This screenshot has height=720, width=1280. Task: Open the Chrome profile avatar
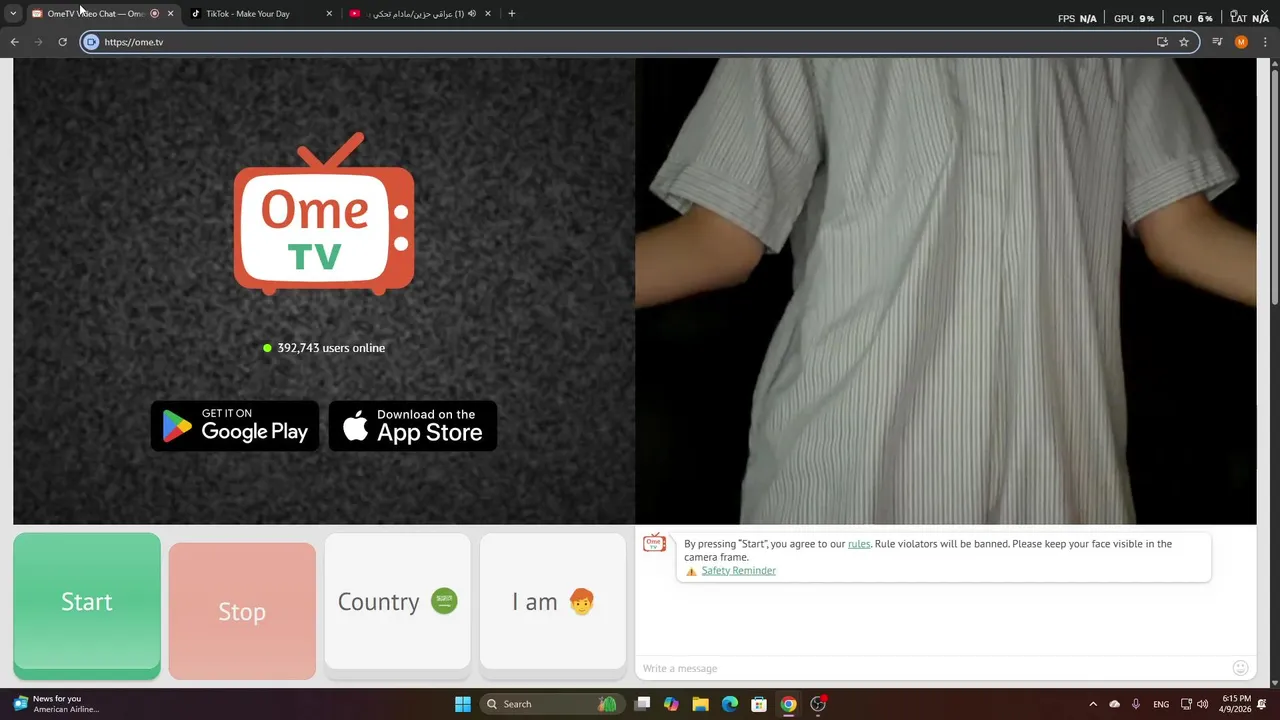pos(1241,42)
